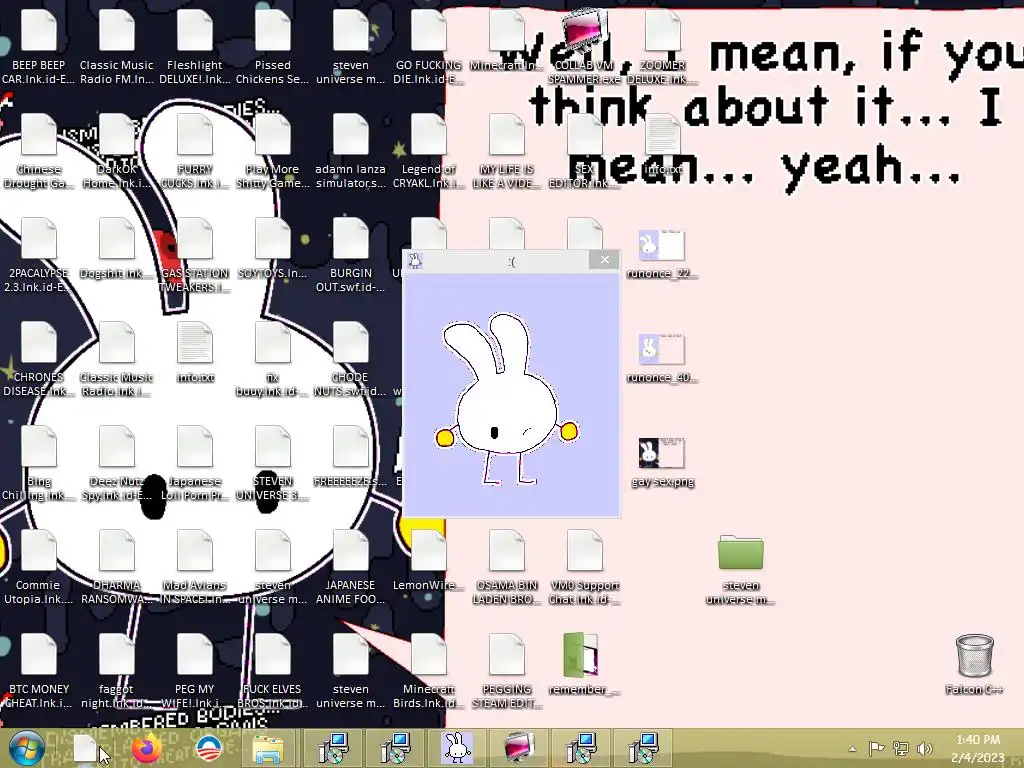The image size is (1024, 768).
Task: Switch to the bunny app taskbar button
Action: click(x=457, y=748)
